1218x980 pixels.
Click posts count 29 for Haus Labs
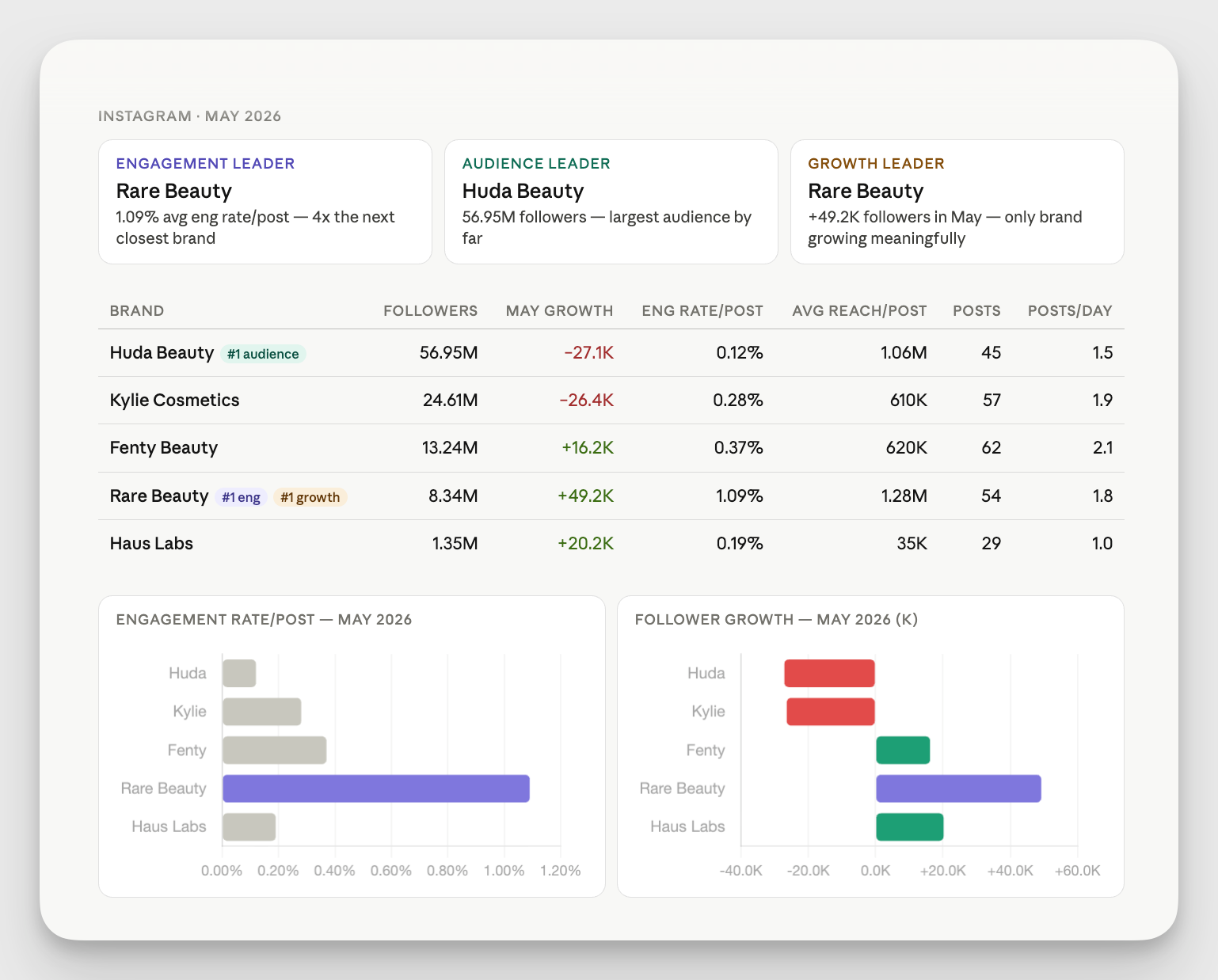(x=992, y=544)
